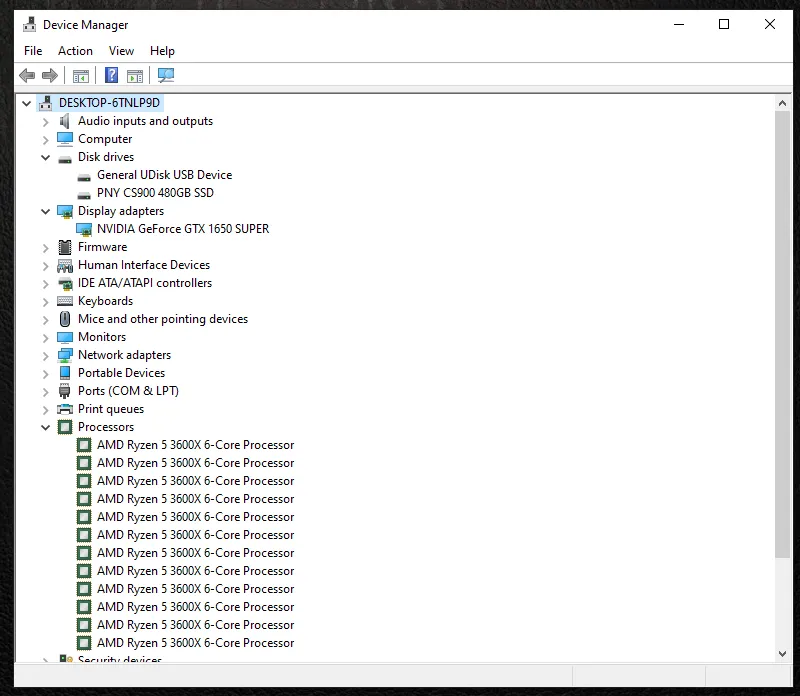Click the Show/Hide Console Tree toolbar icon
800x696 pixels.
point(81,75)
